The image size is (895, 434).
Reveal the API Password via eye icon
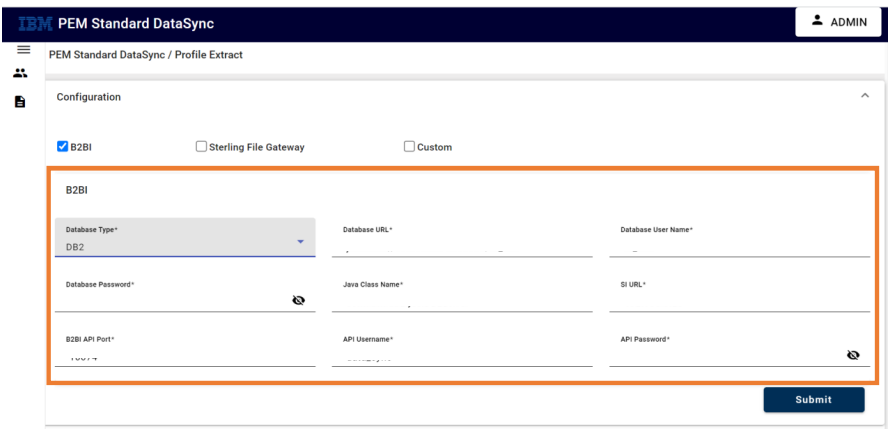tap(853, 355)
